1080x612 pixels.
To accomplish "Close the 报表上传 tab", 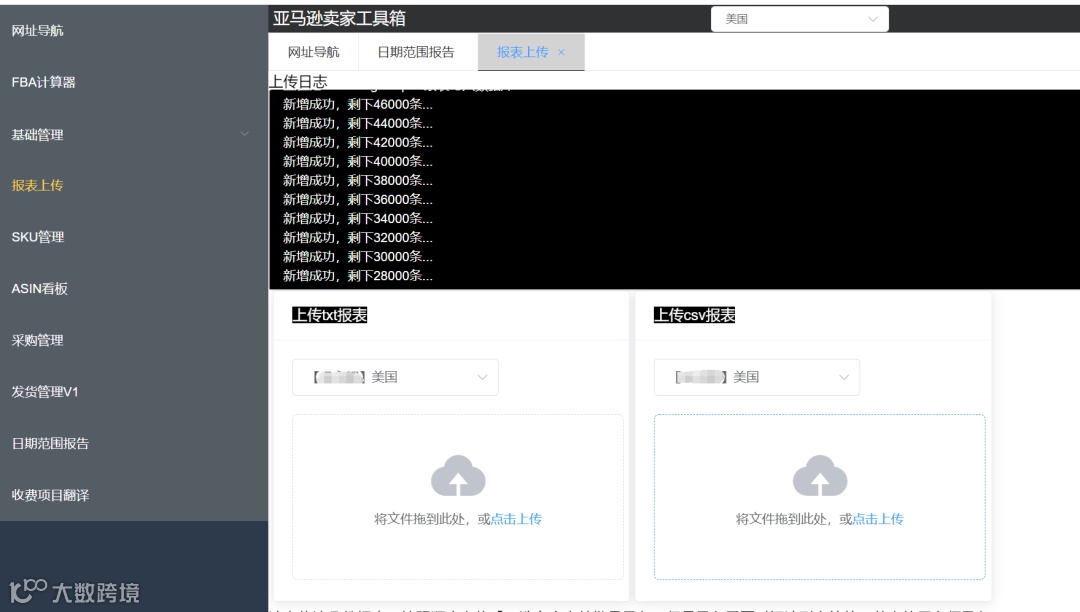I will (561, 52).
